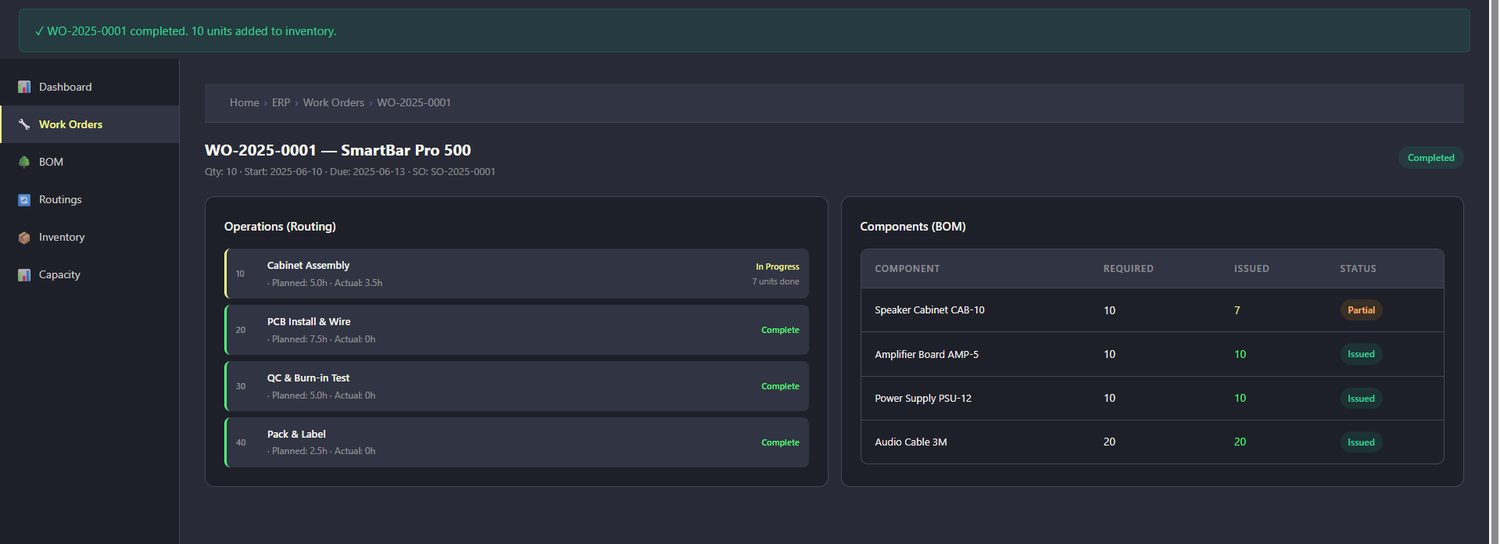This screenshot has height=544, width=1500.
Task: Click the Work Orders wrench icon
Action: 24,125
